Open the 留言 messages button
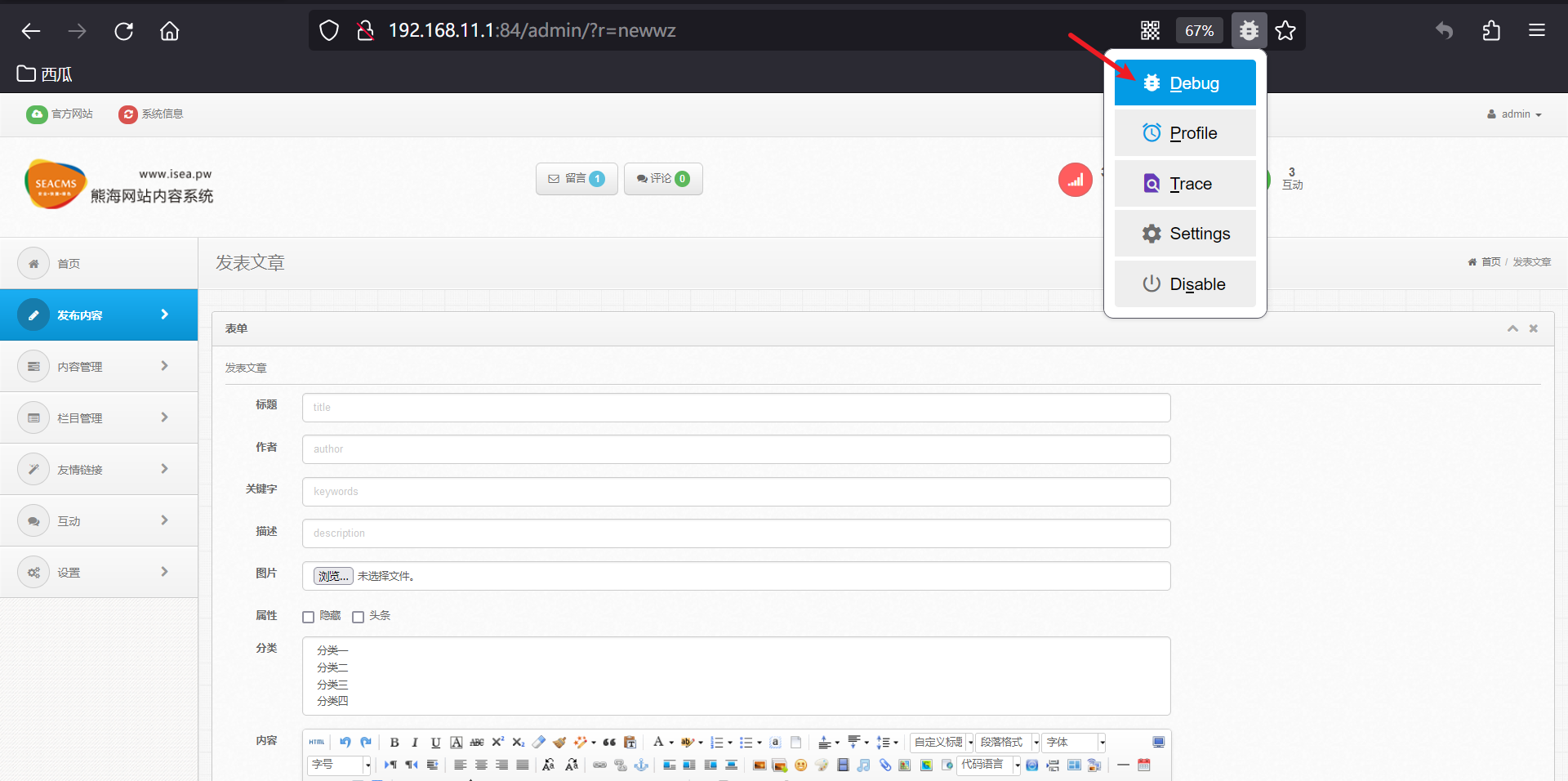The height and width of the screenshot is (781, 1568). [x=577, y=179]
